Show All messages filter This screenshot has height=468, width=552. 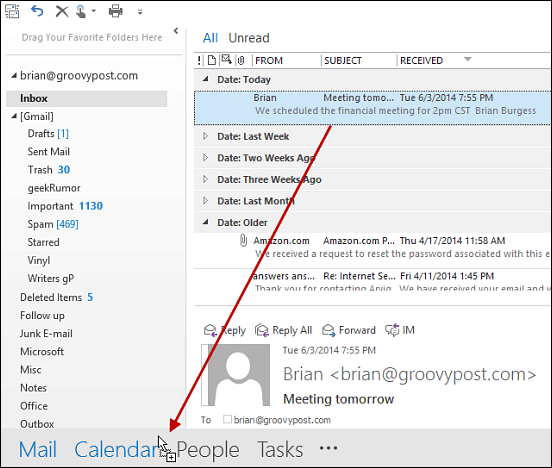tap(210, 38)
